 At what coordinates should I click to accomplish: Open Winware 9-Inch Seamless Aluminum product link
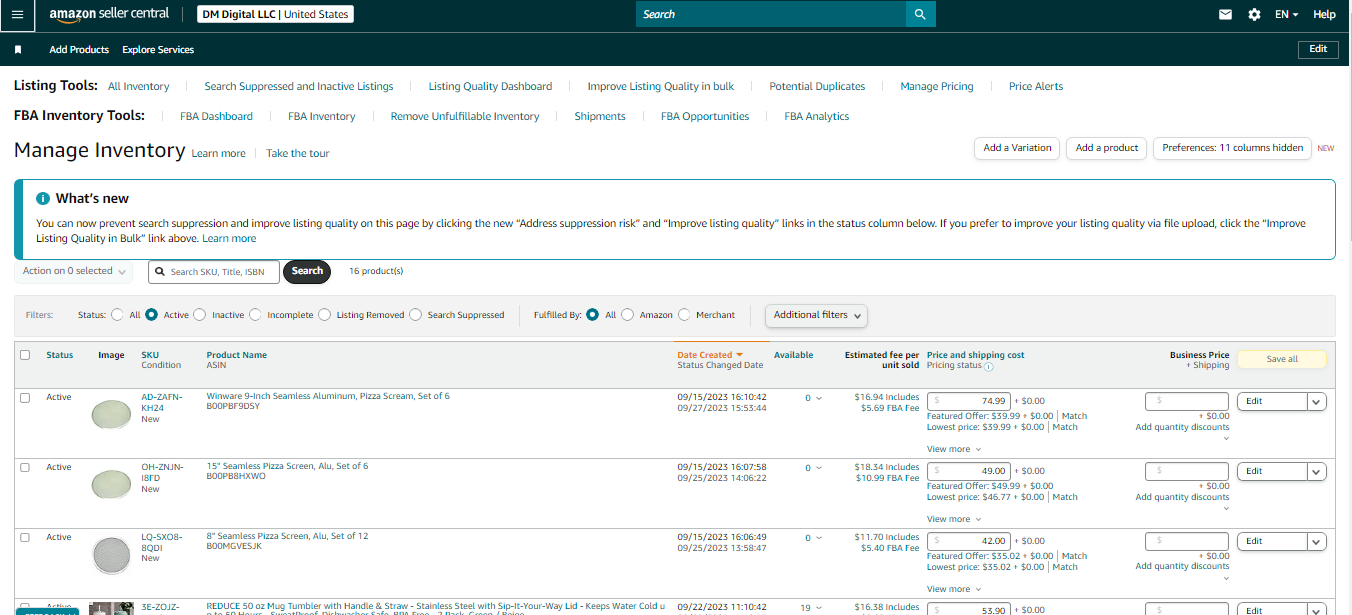point(328,396)
